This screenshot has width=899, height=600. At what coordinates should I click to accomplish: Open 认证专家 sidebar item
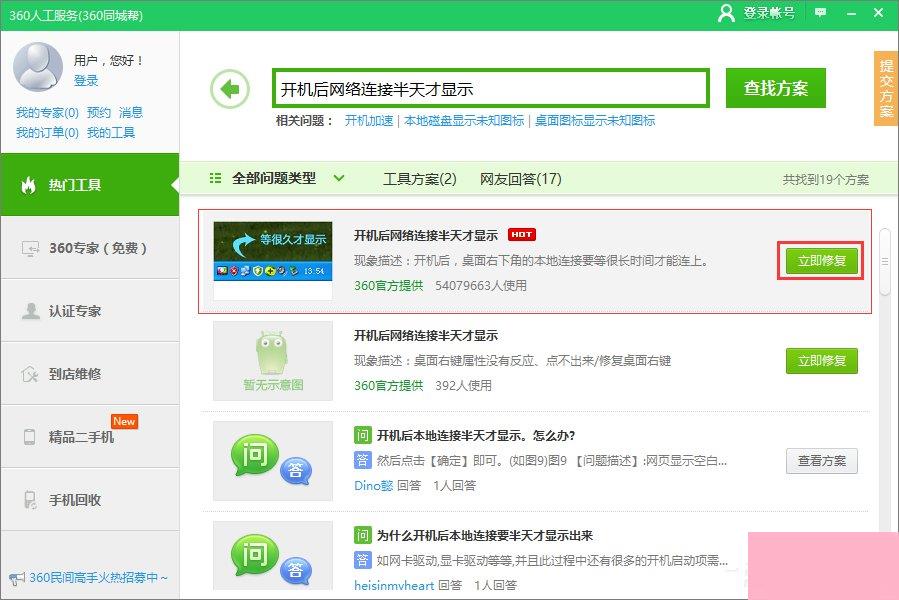click(90, 311)
